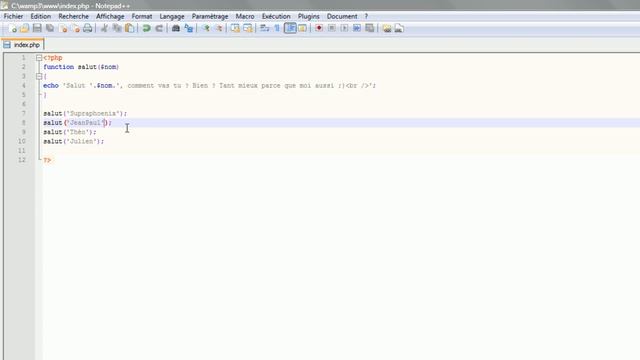Click the salut('Julien'); line
This screenshot has width=640, height=360.
click(73, 141)
